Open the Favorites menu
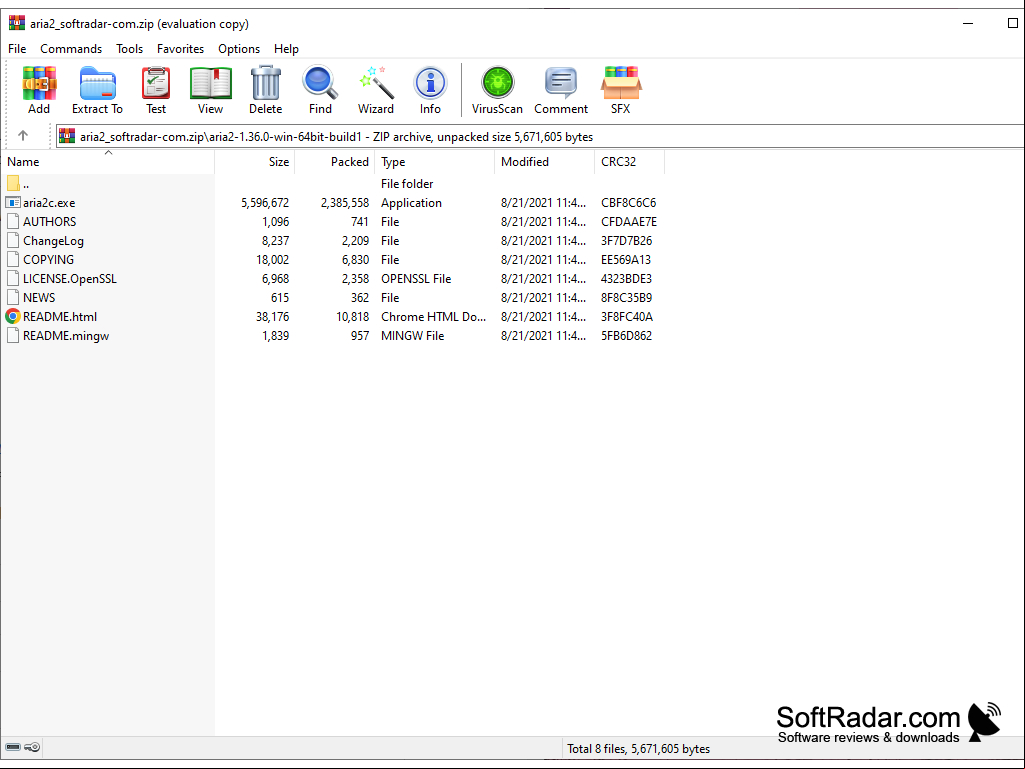This screenshot has height=769, width=1025. [x=180, y=49]
